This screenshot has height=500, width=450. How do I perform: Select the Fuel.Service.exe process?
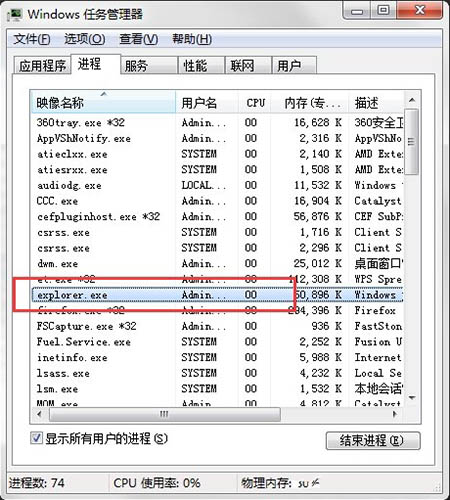point(217,342)
